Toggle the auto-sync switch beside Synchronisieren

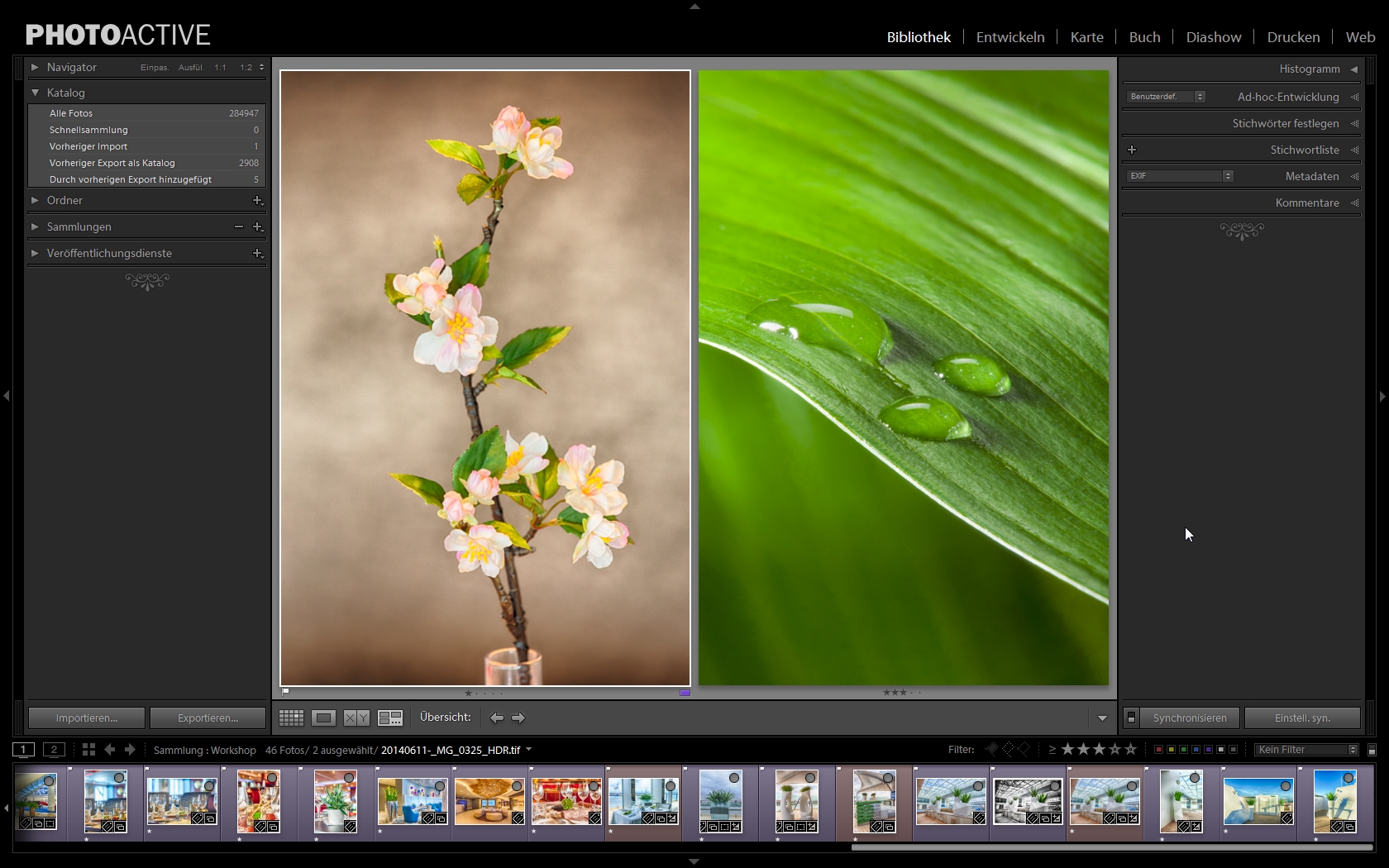tap(1131, 718)
